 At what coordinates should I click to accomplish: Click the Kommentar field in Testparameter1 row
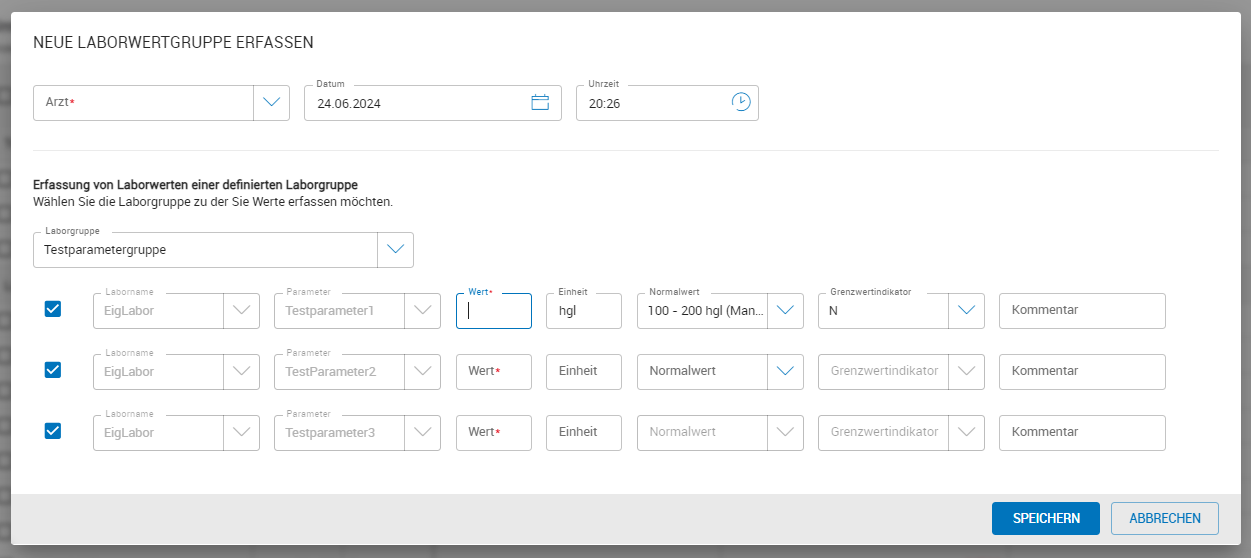[1082, 311]
